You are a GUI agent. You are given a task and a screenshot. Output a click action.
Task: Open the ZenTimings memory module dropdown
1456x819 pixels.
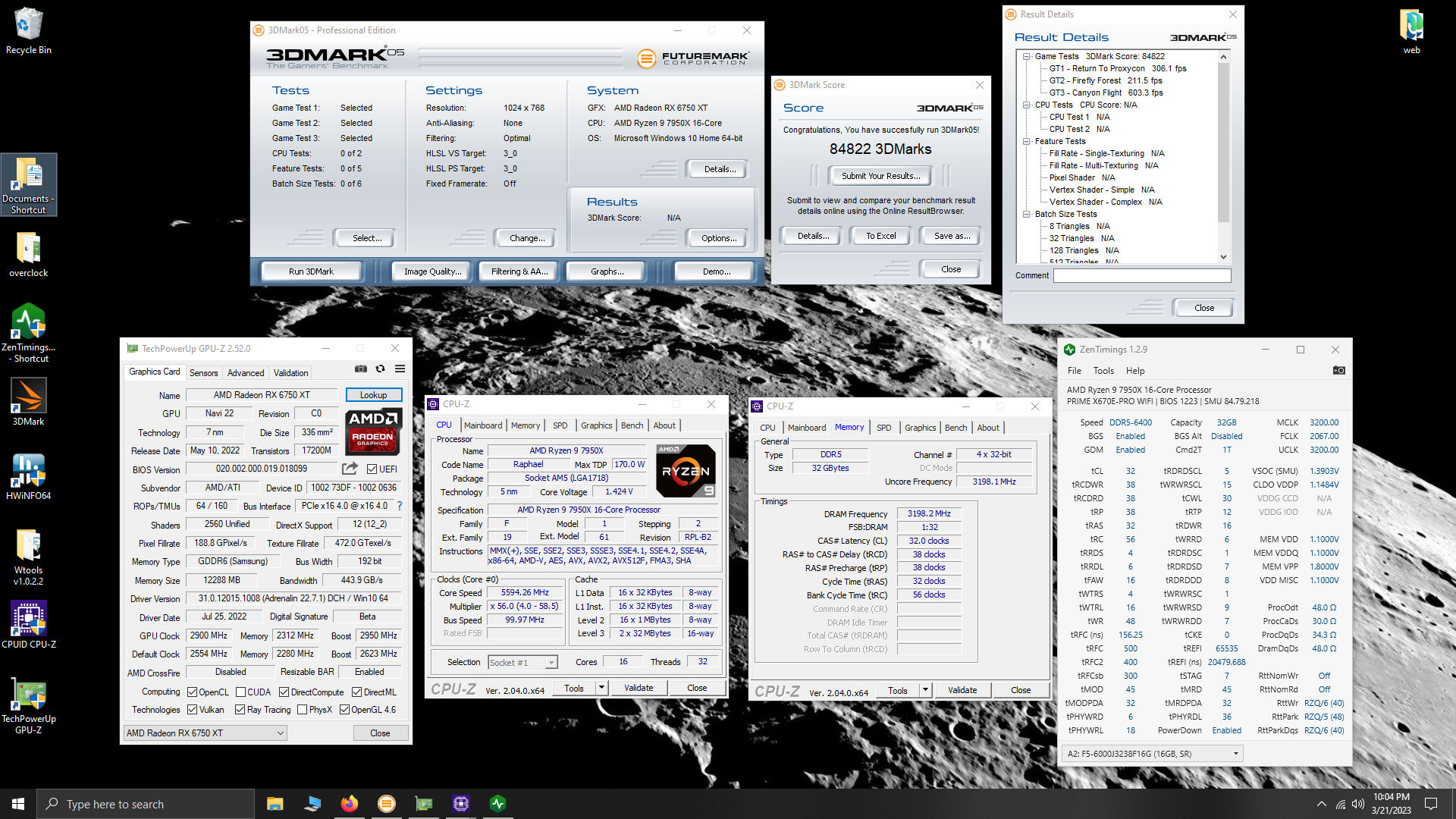[1153, 754]
